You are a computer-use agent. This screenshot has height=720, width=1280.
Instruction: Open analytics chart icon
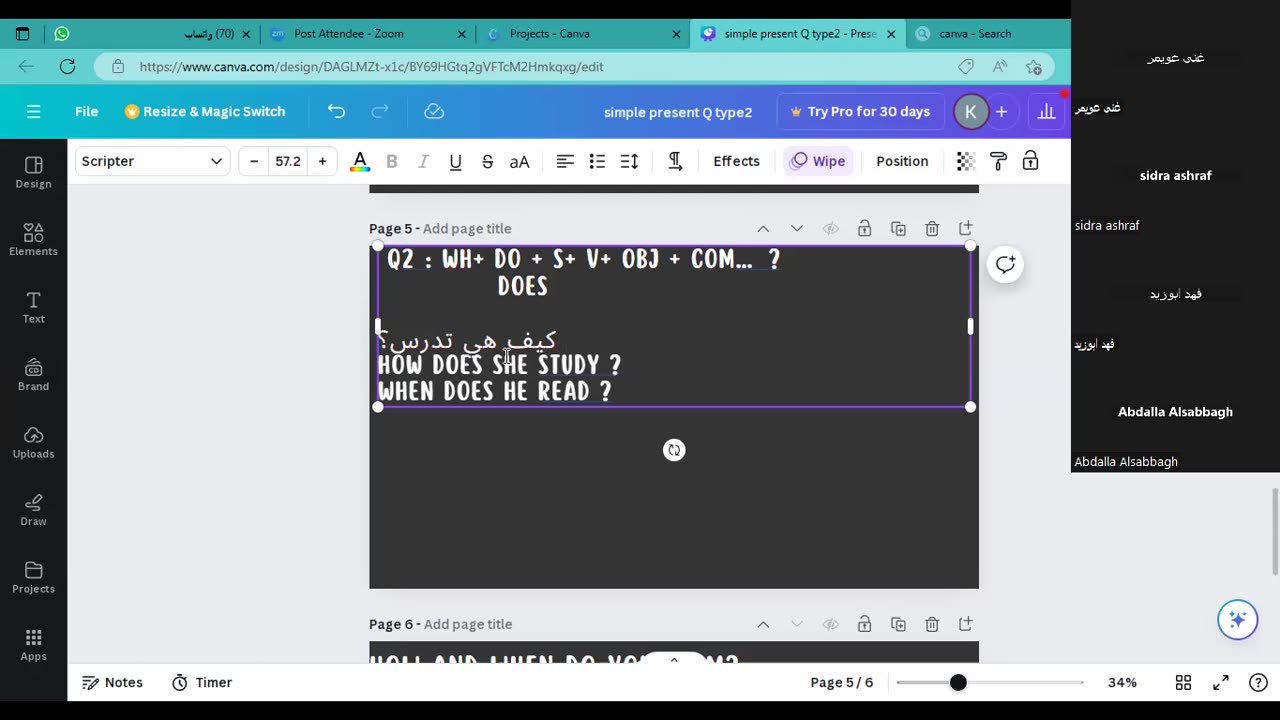[1046, 112]
